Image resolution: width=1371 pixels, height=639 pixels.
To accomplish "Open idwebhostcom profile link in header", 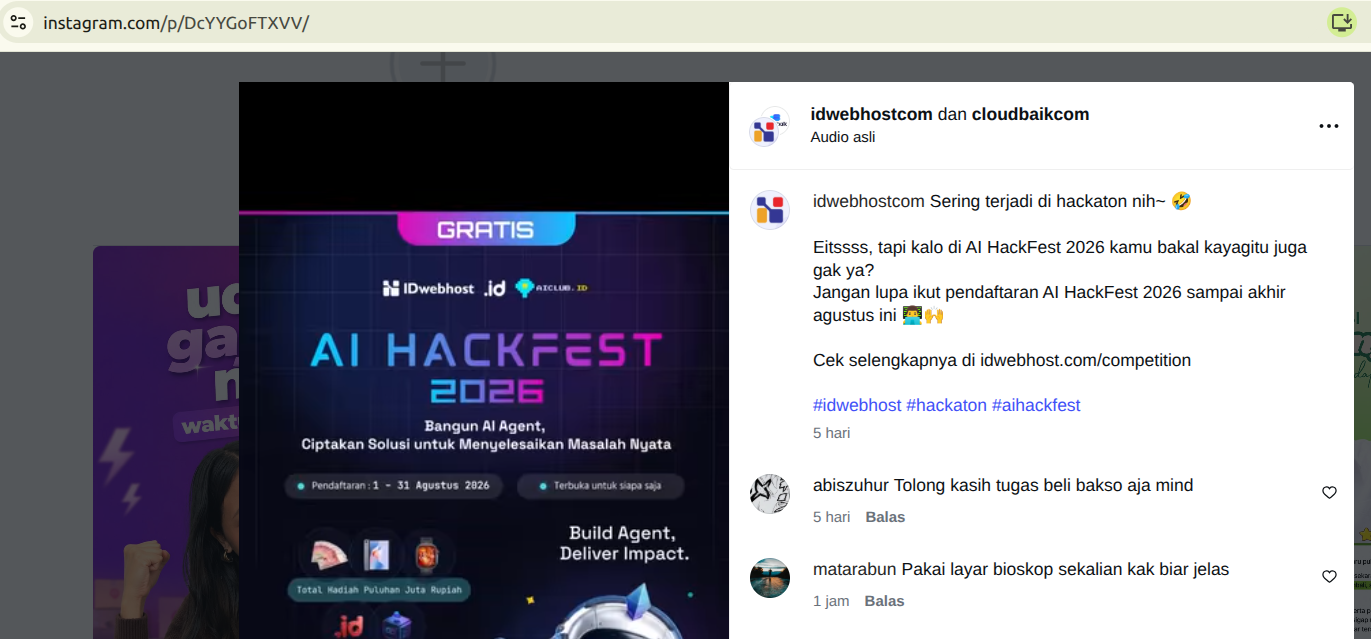I will [871, 114].
